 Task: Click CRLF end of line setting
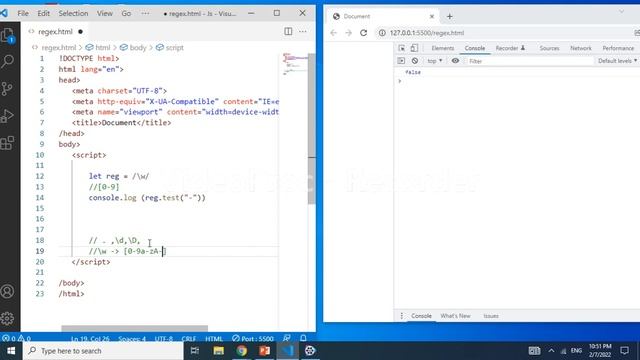tap(189, 339)
